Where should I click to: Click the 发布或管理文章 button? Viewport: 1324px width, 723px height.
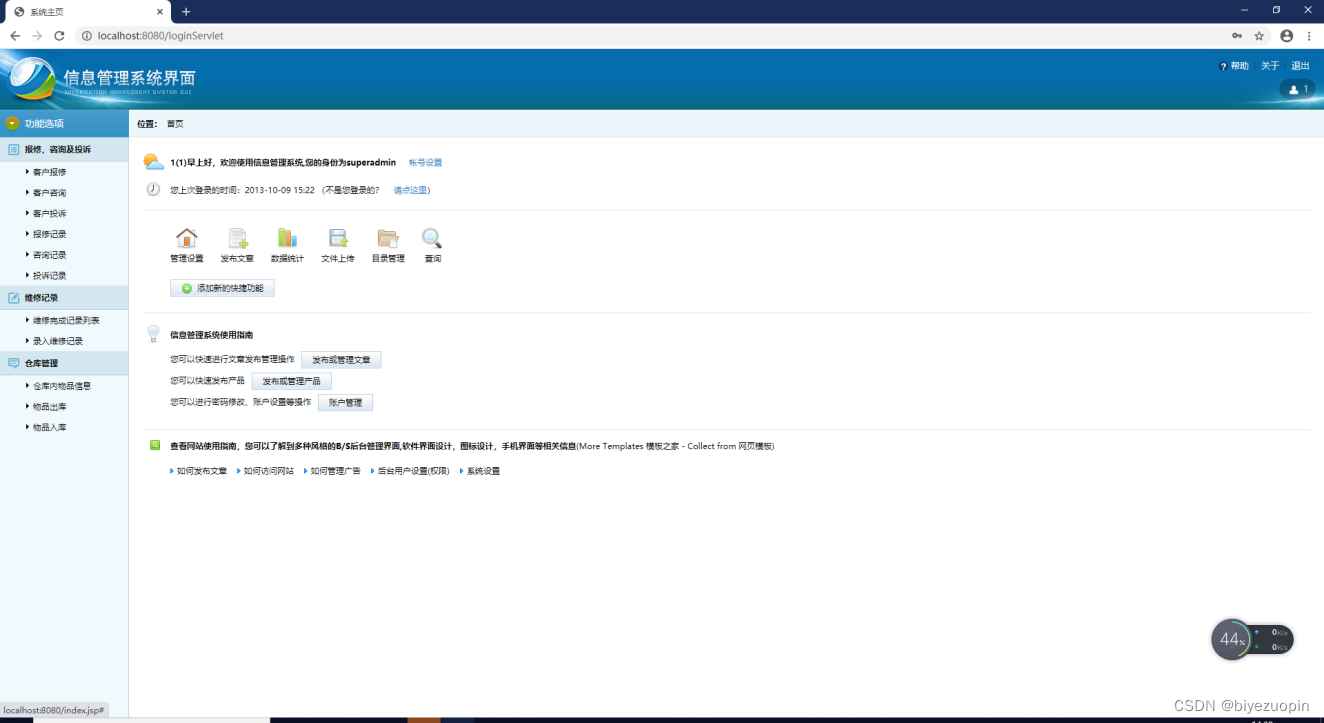click(x=341, y=360)
